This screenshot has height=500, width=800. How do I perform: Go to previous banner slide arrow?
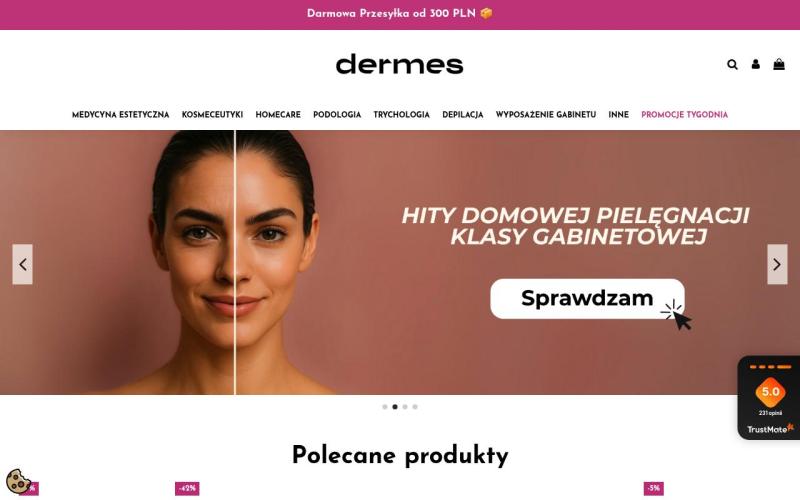tap(22, 264)
